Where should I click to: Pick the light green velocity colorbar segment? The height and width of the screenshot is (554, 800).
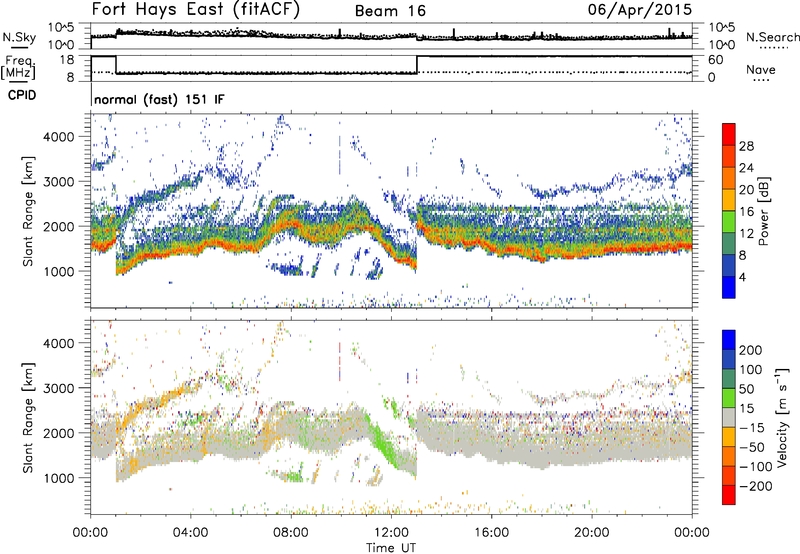click(x=729, y=398)
